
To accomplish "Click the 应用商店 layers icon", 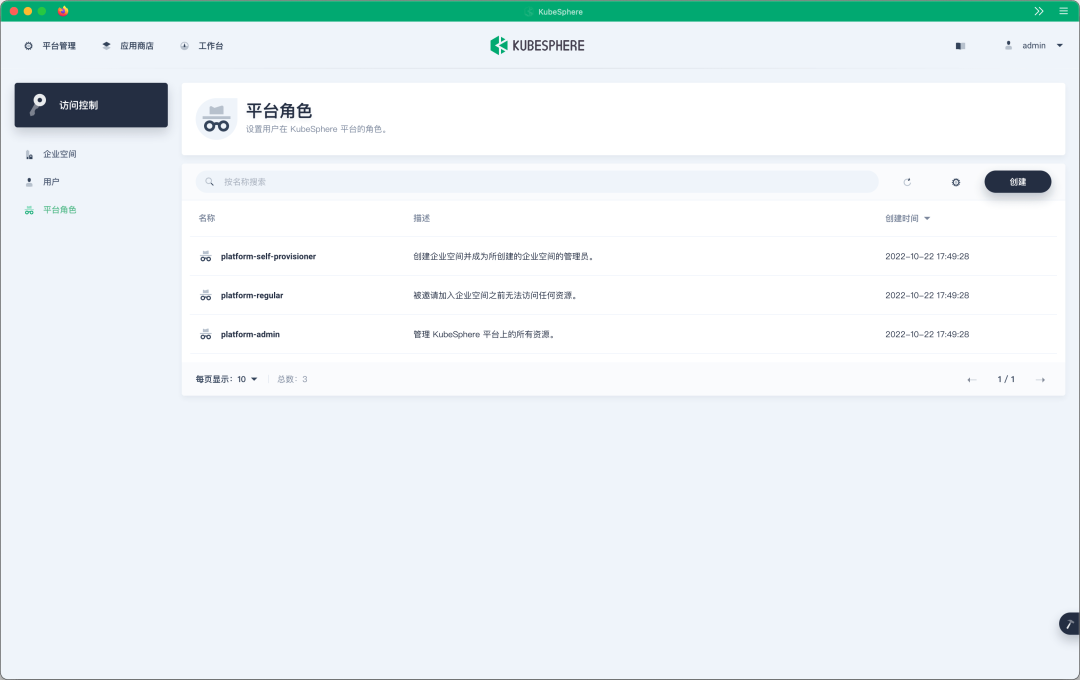I will tap(106, 46).
